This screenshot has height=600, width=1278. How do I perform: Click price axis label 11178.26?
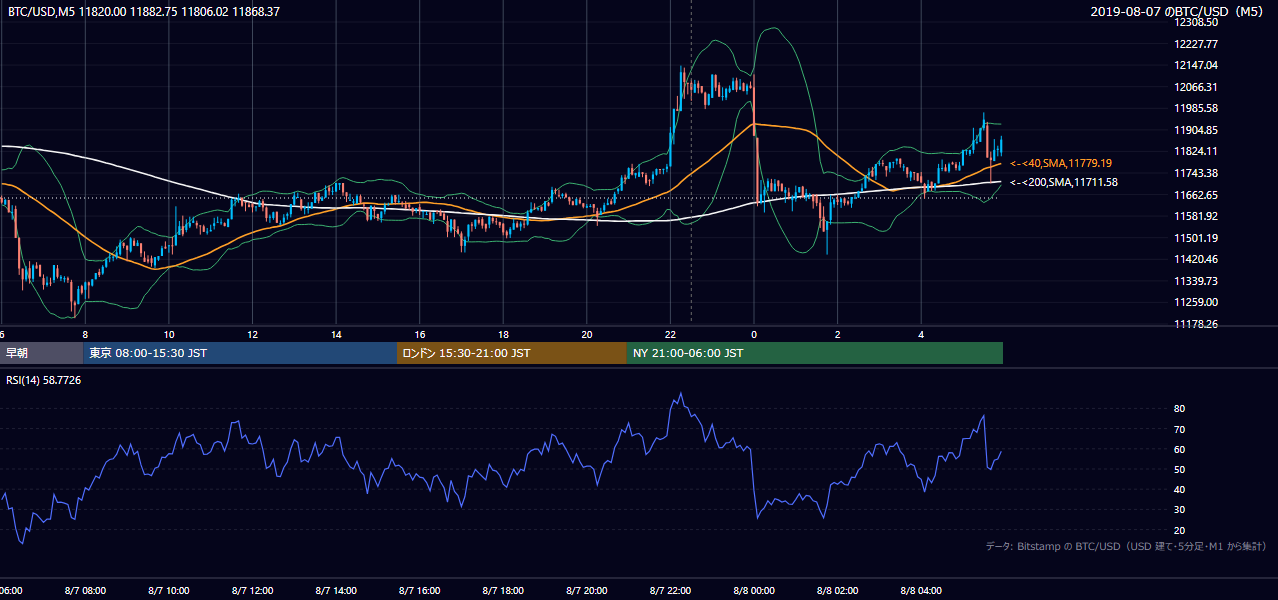pyautogui.click(x=1196, y=324)
